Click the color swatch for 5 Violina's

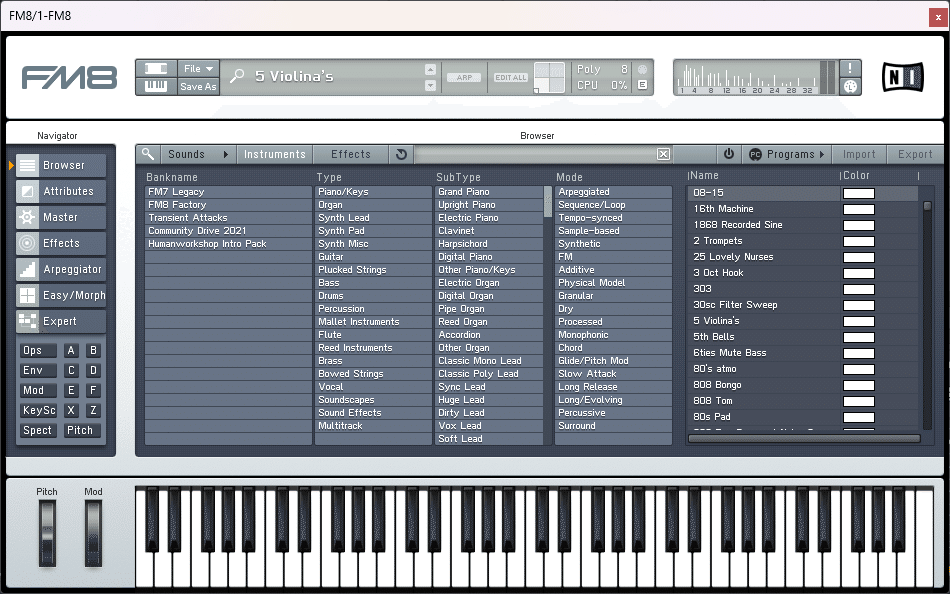click(859, 321)
